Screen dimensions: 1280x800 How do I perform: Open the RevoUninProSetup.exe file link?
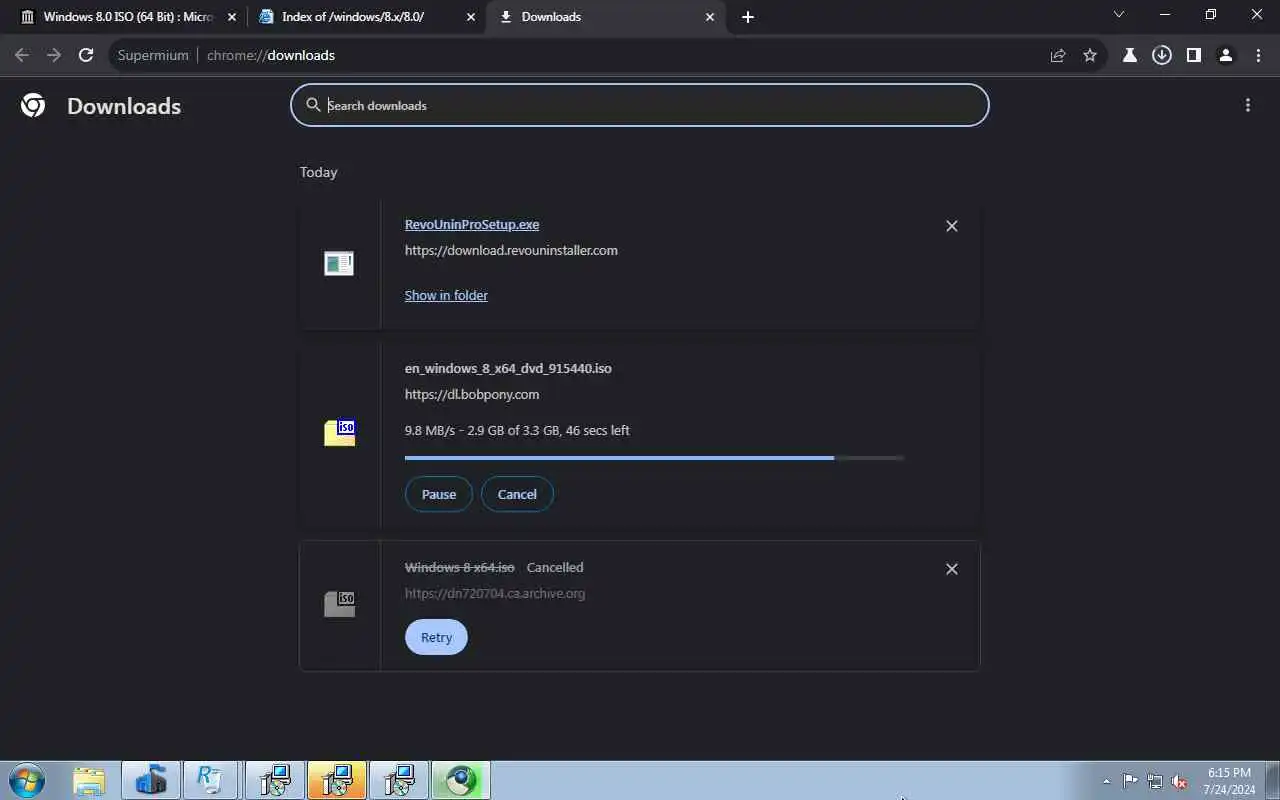click(x=472, y=224)
